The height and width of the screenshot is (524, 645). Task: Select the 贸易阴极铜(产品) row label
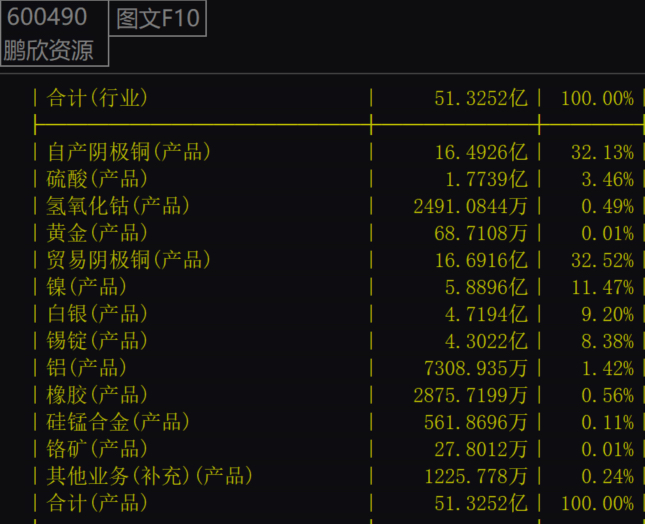pyautogui.click(x=128, y=260)
